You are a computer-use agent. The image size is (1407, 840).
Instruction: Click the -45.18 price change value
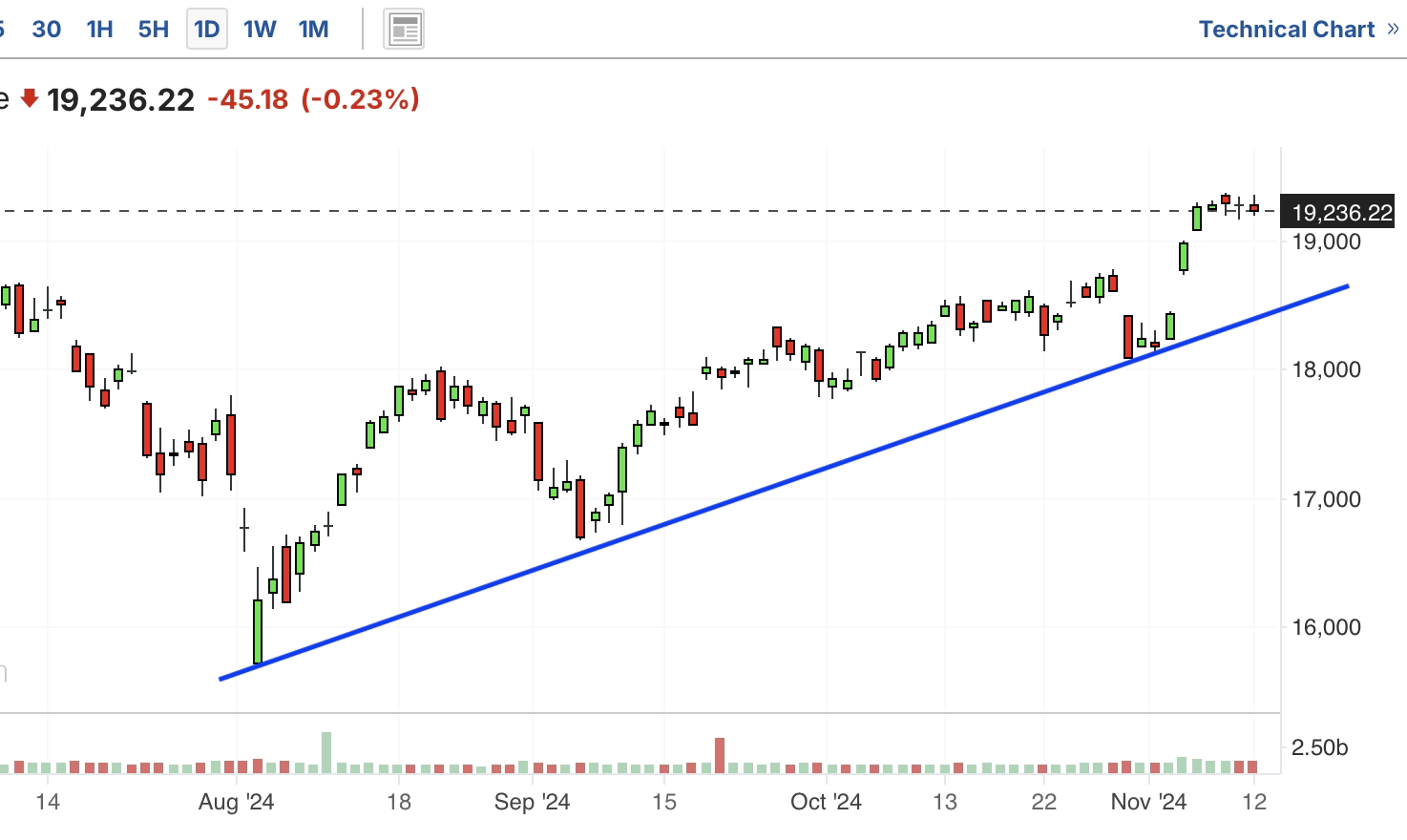tap(248, 99)
